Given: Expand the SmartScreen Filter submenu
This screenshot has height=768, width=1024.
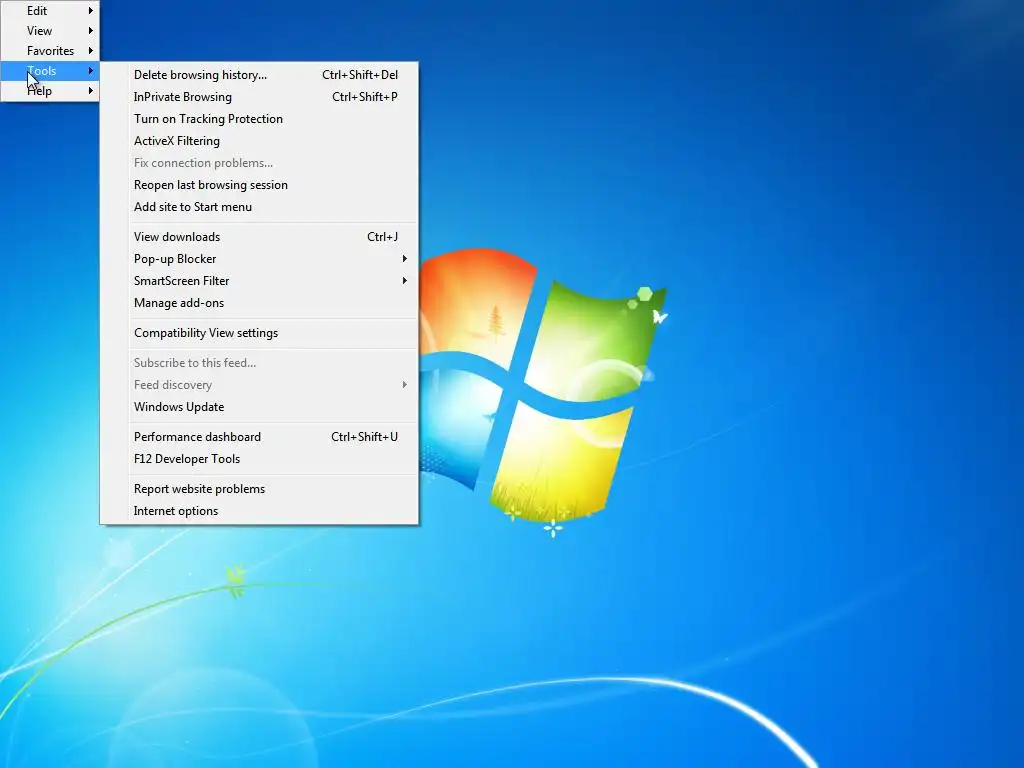Looking at the screenshot, I should click(259, 281).
